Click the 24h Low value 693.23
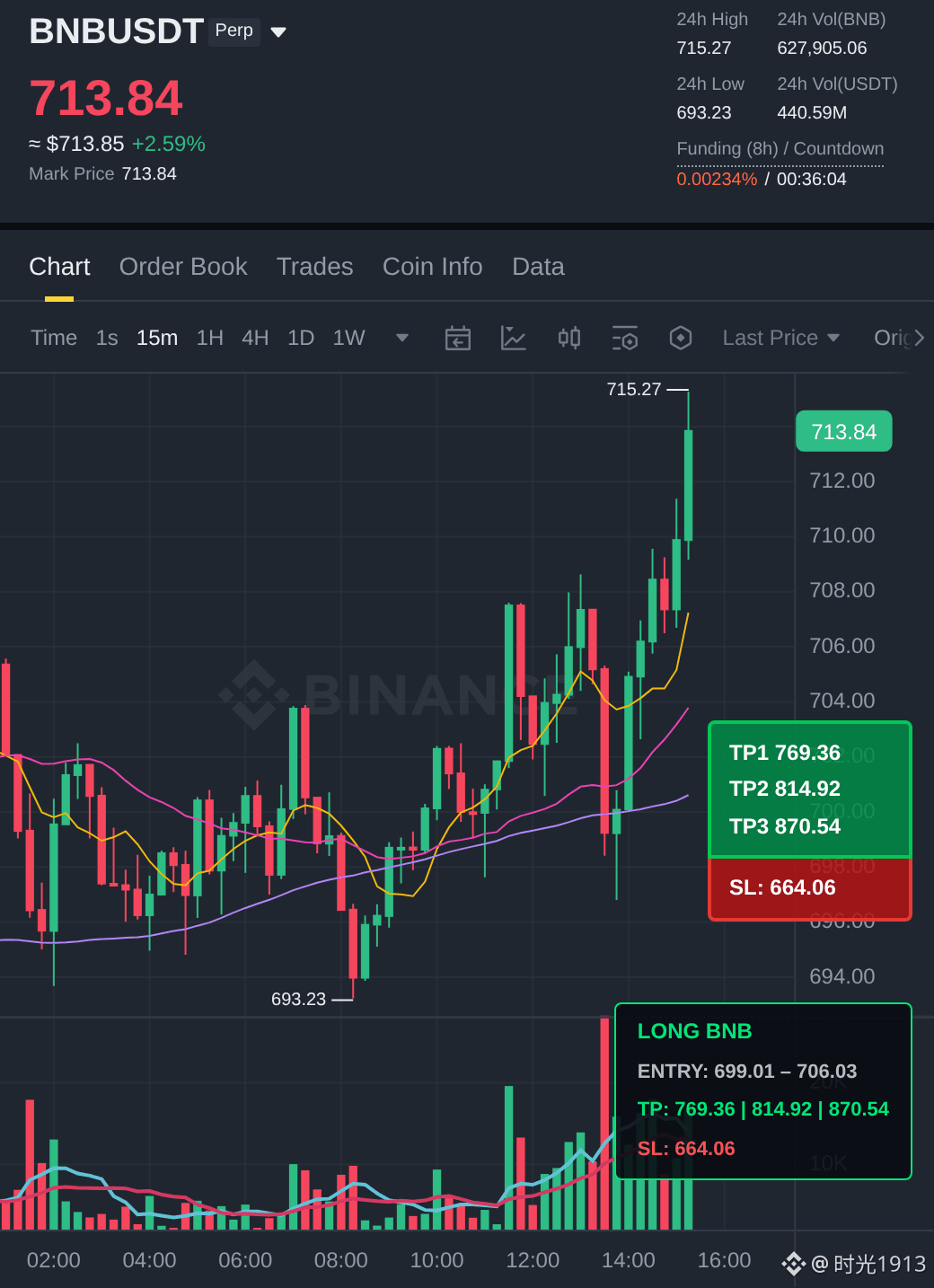Image resolution: width=934 pixels, height=1288 pixels. pyautogui.click(x=704, y=113)
